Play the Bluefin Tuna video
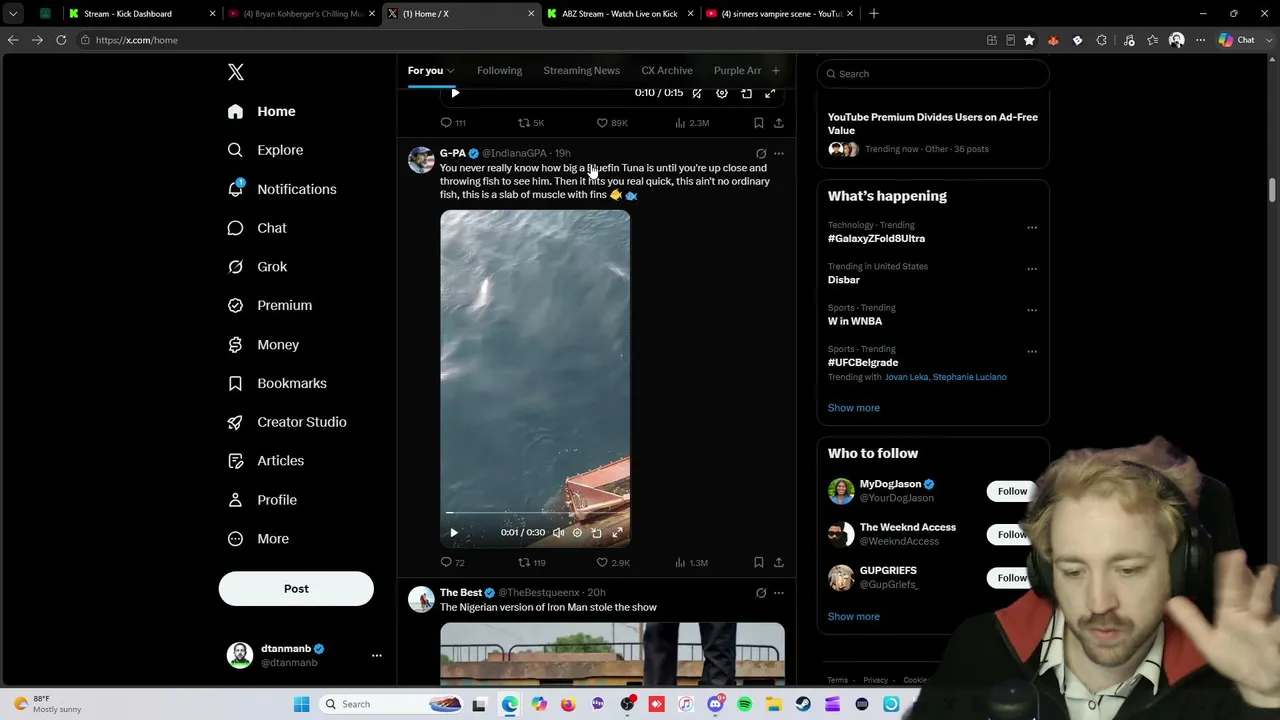This screenshot has width=1280, height=720. [454, 533]
